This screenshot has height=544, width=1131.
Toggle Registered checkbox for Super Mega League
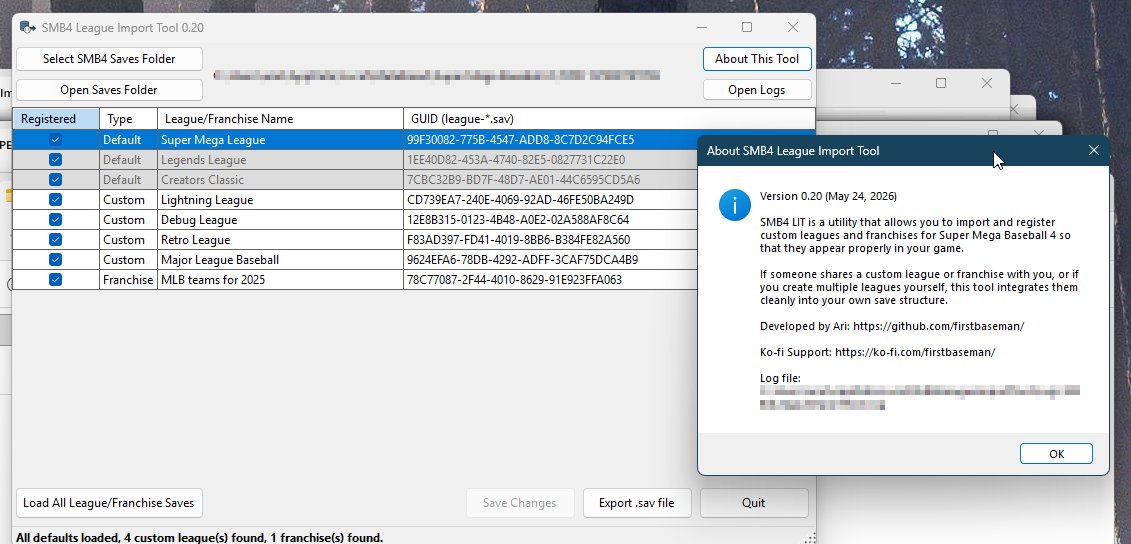coord(56,140)
